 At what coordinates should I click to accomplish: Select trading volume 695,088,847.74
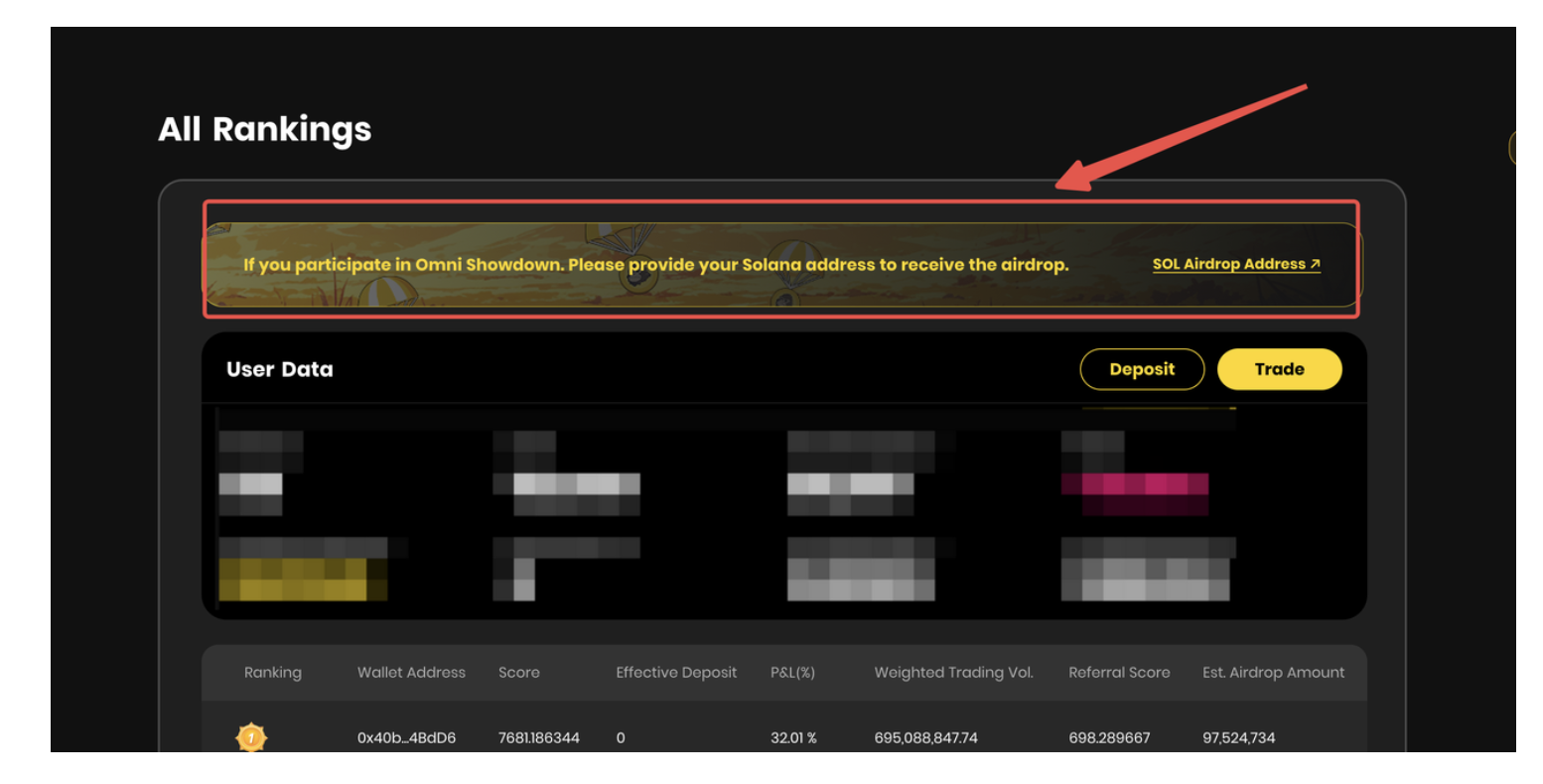point(925,737)
